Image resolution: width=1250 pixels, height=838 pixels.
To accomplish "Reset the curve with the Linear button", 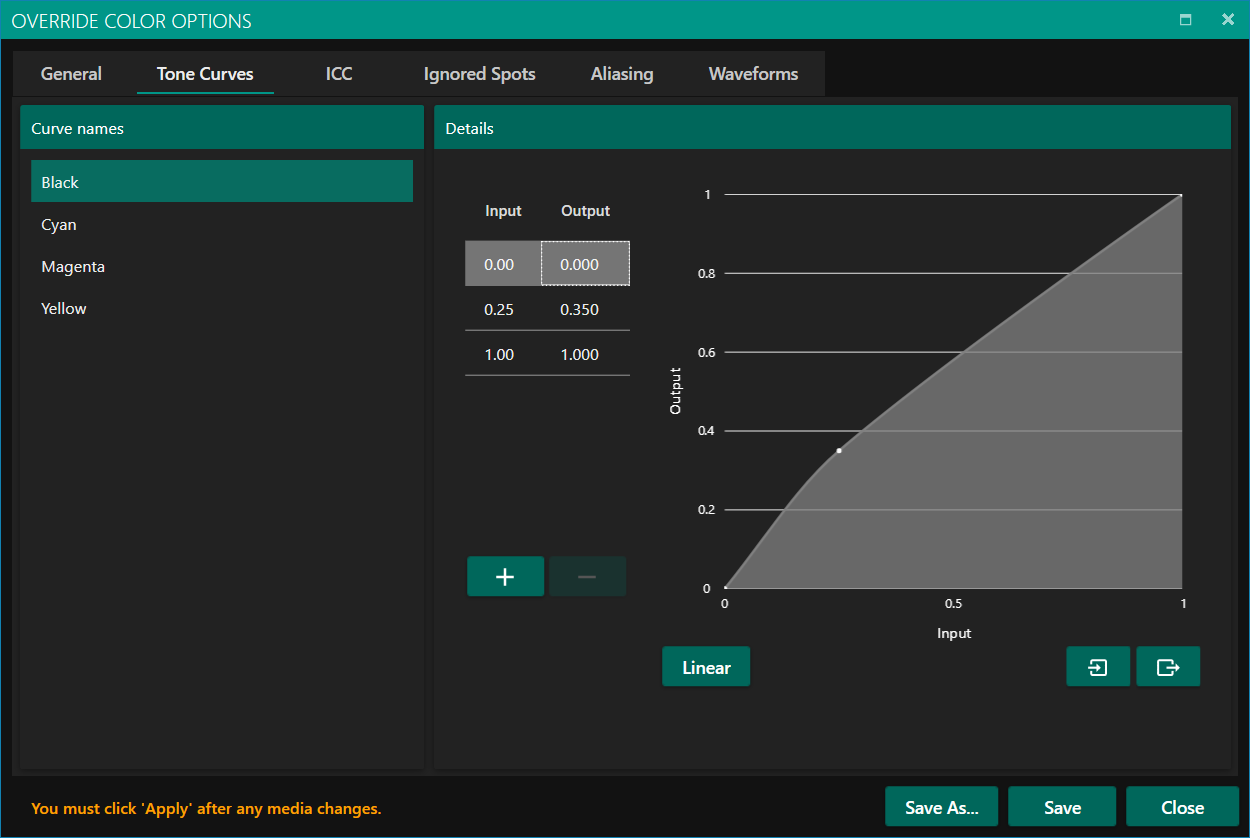I will tap(706, 667).
